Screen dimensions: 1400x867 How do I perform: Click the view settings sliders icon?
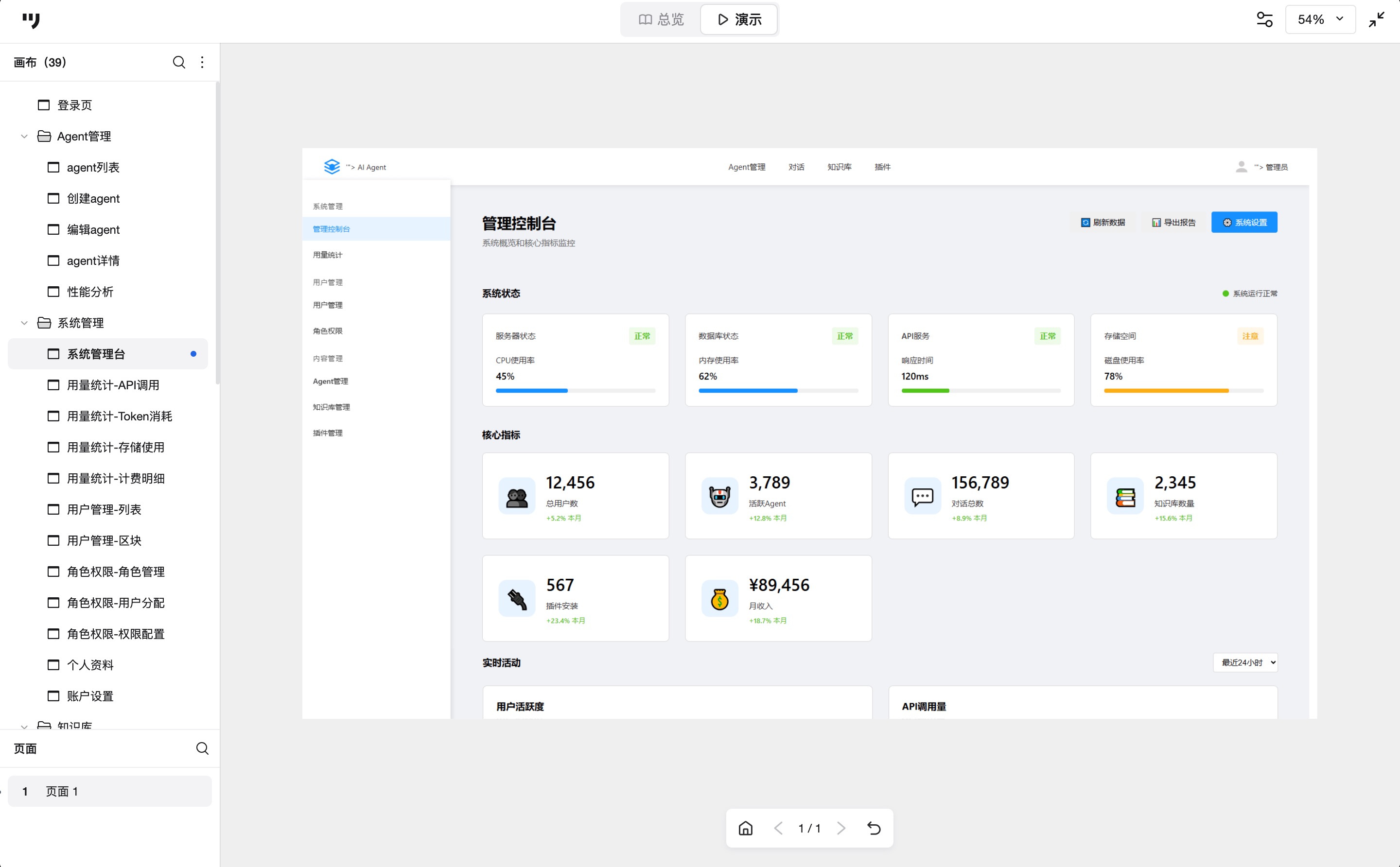(x=1265, y=19)
